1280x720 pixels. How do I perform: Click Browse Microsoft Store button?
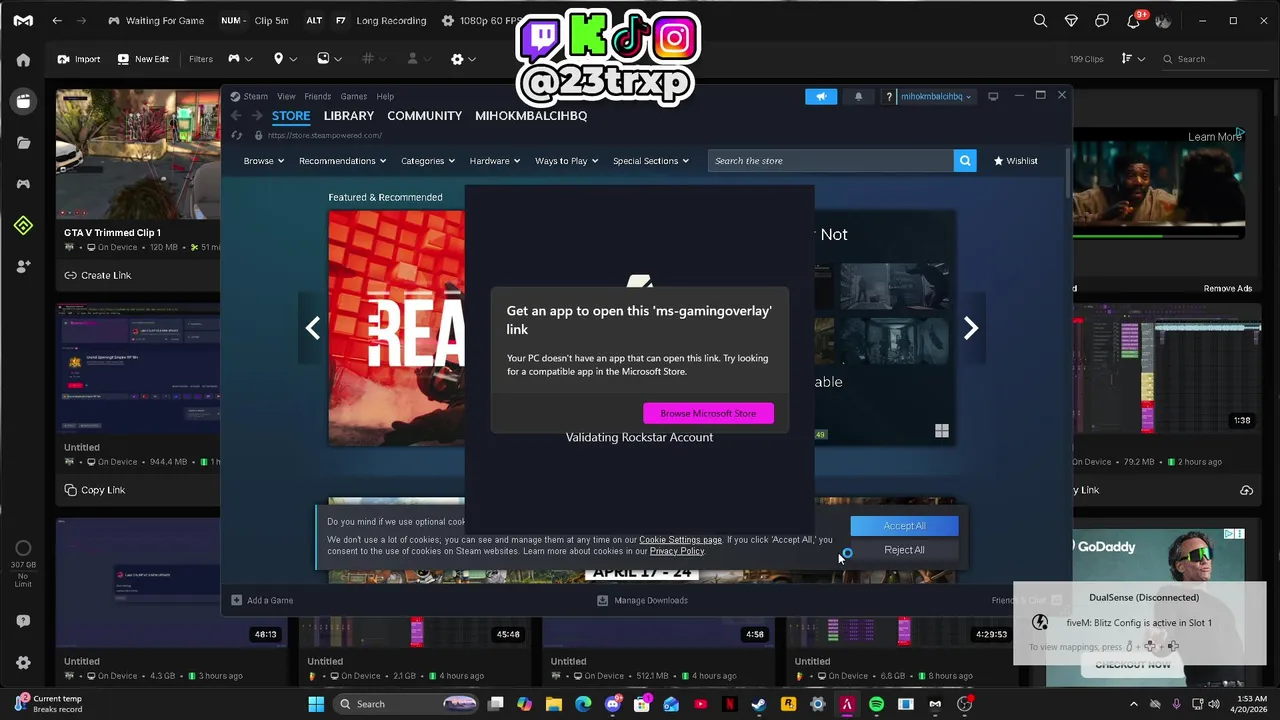(x=708, y=413)
